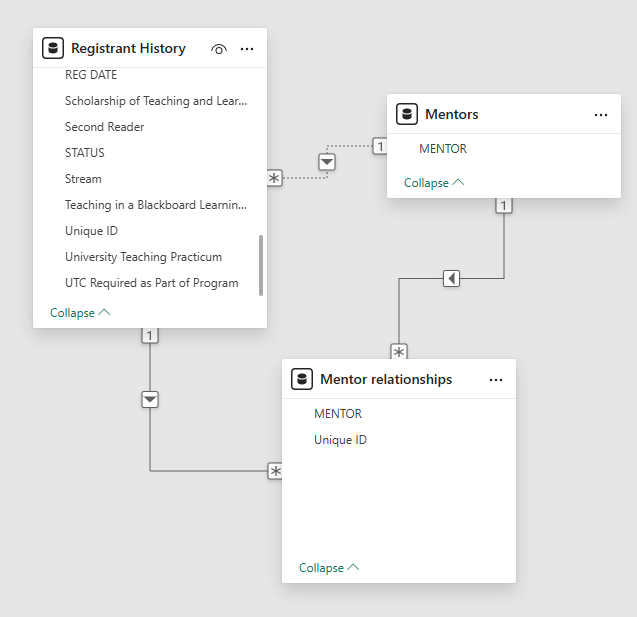This screenshot has height=617, width=637.
Task: Select downward filter arrow below Registrant History
Action: [150, 400]
